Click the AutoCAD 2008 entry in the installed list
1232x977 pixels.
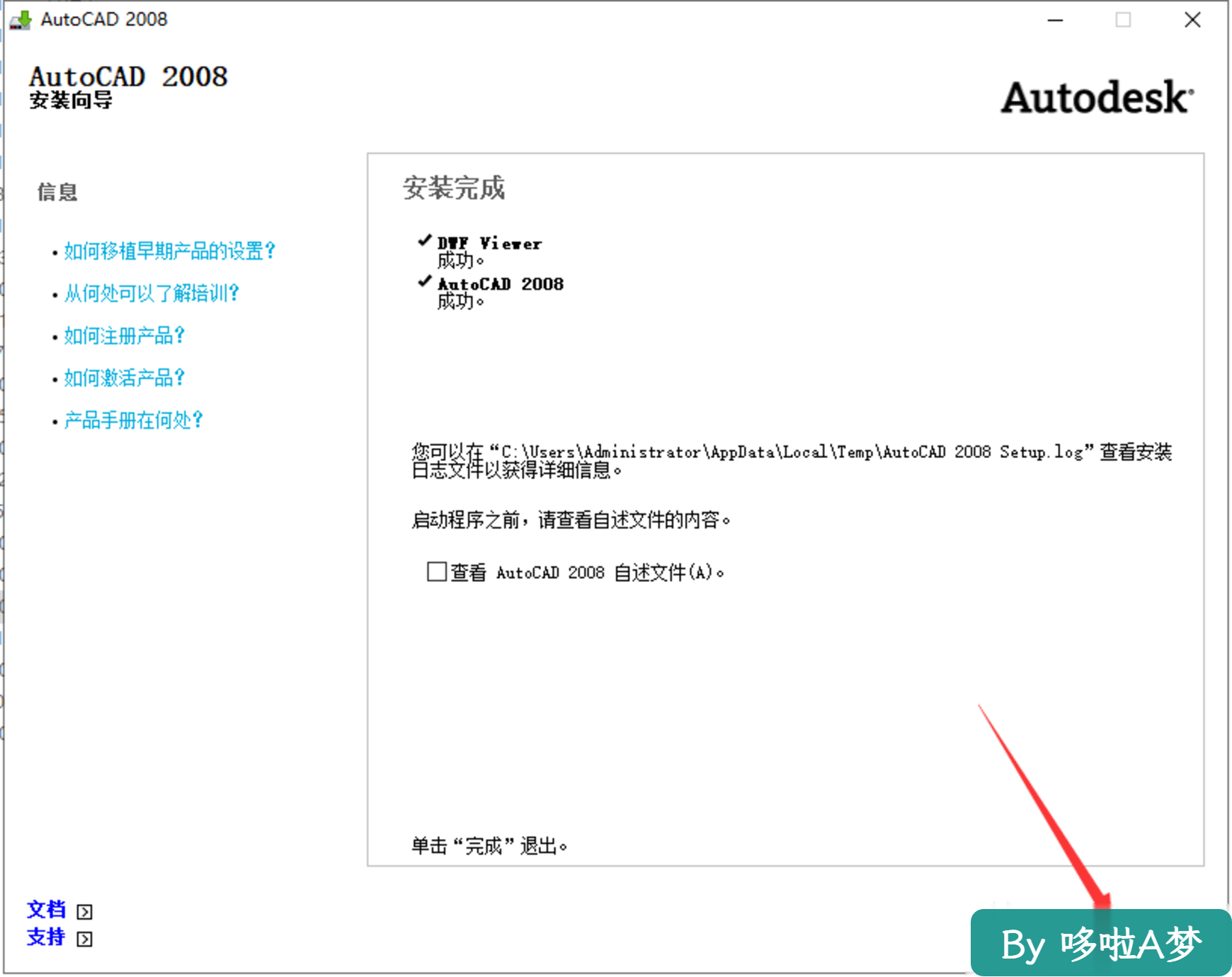[x=501, y=284]
